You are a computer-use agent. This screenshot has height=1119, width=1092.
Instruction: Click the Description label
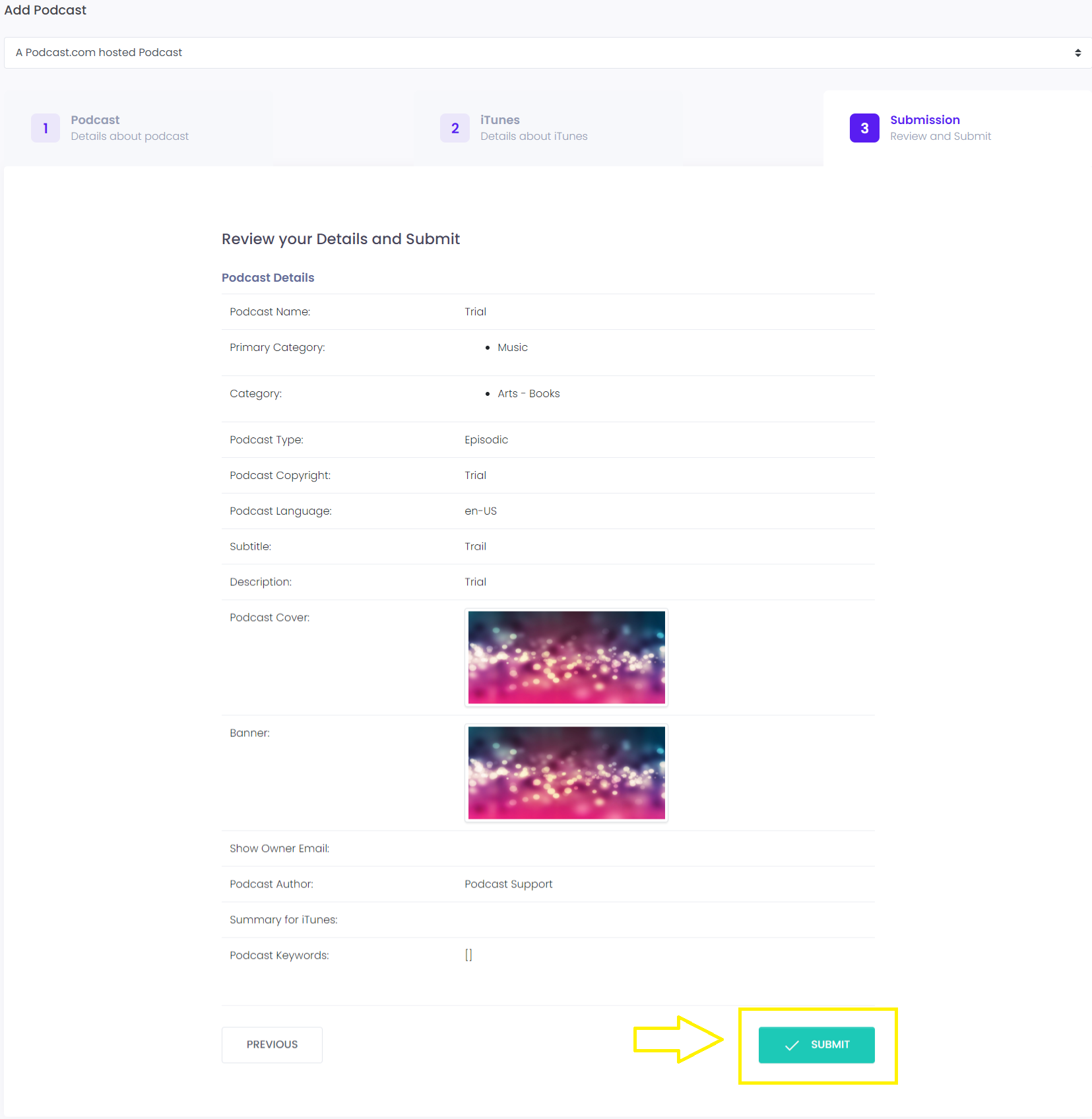261,582
